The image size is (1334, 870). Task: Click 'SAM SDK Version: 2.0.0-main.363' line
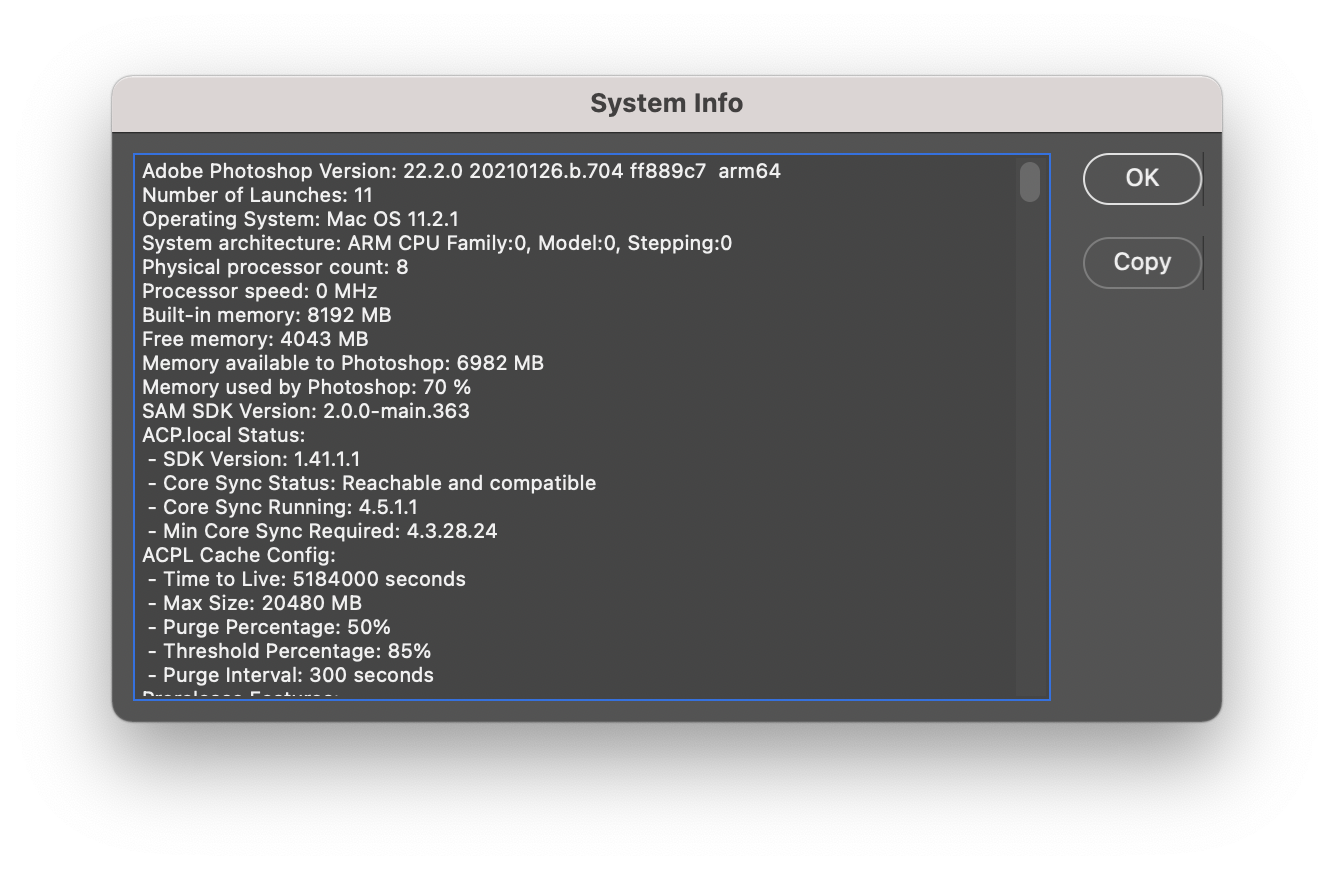coord(305,411)
